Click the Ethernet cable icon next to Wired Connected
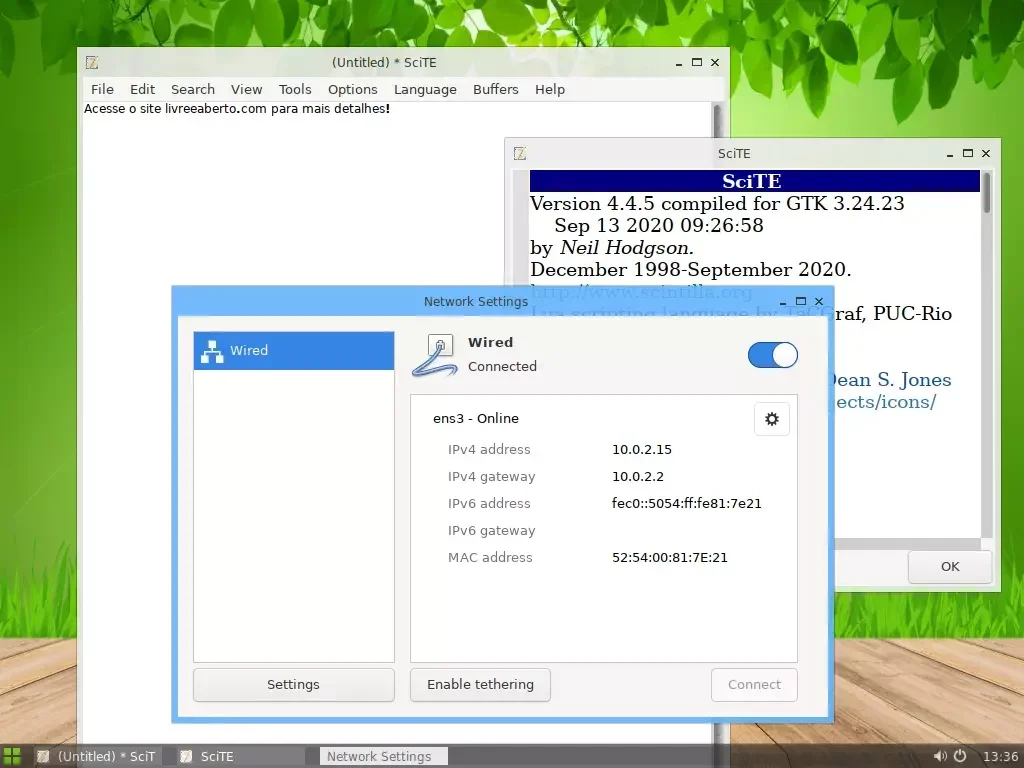This screenshot has height=768, width=1024. coord(435,355)
